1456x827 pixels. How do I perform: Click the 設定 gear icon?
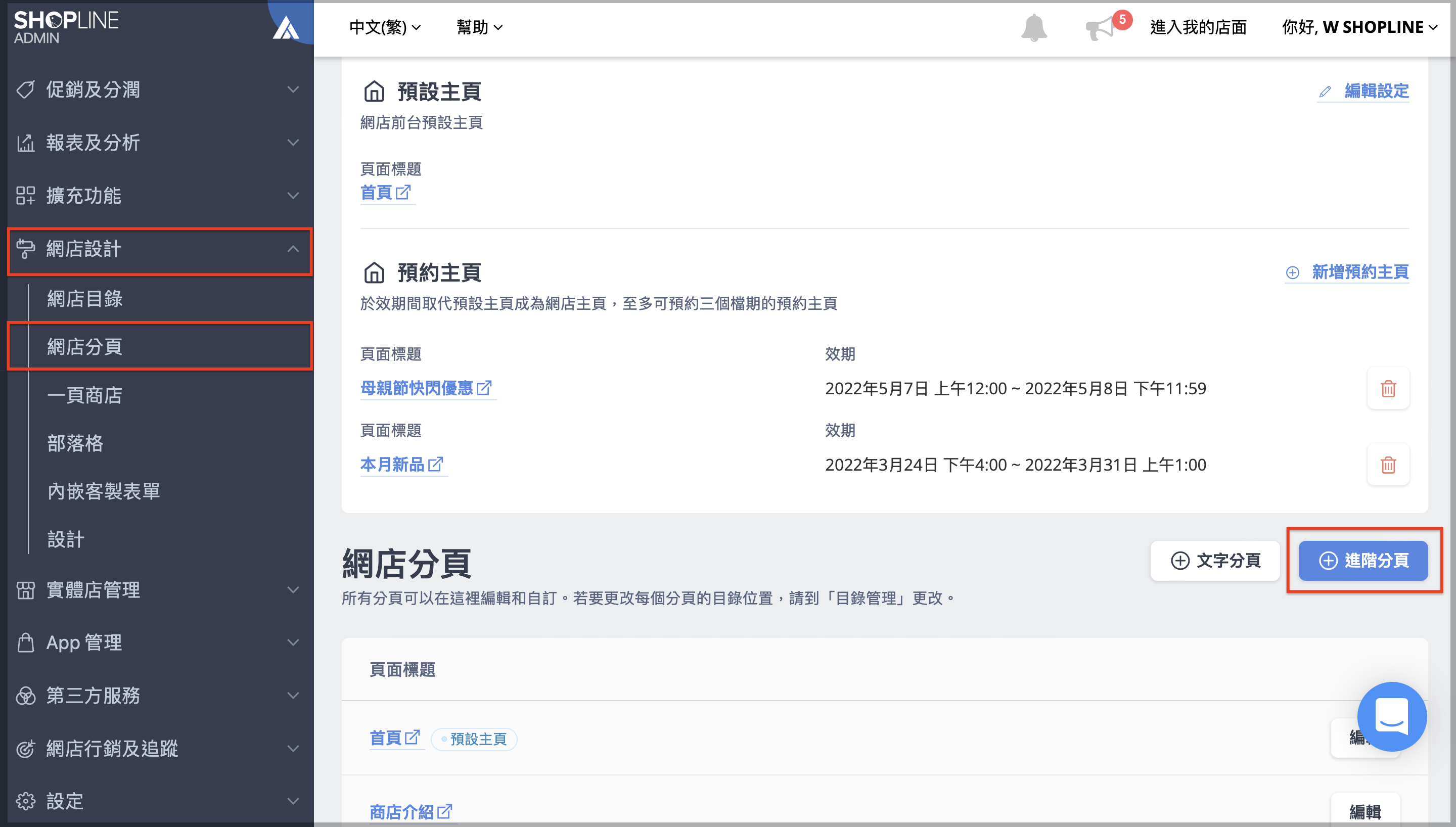(26, 801)
